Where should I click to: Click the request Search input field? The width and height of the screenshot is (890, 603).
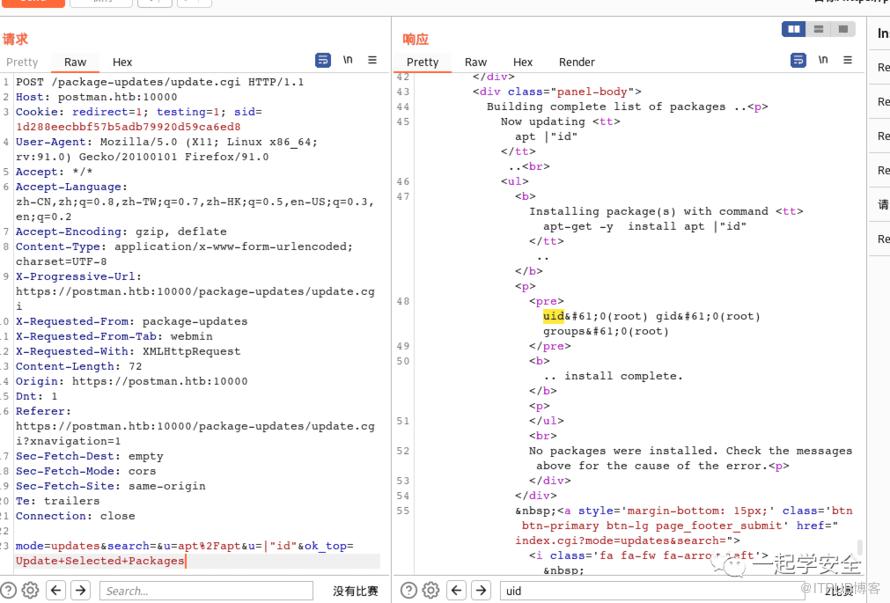point(206,591)
